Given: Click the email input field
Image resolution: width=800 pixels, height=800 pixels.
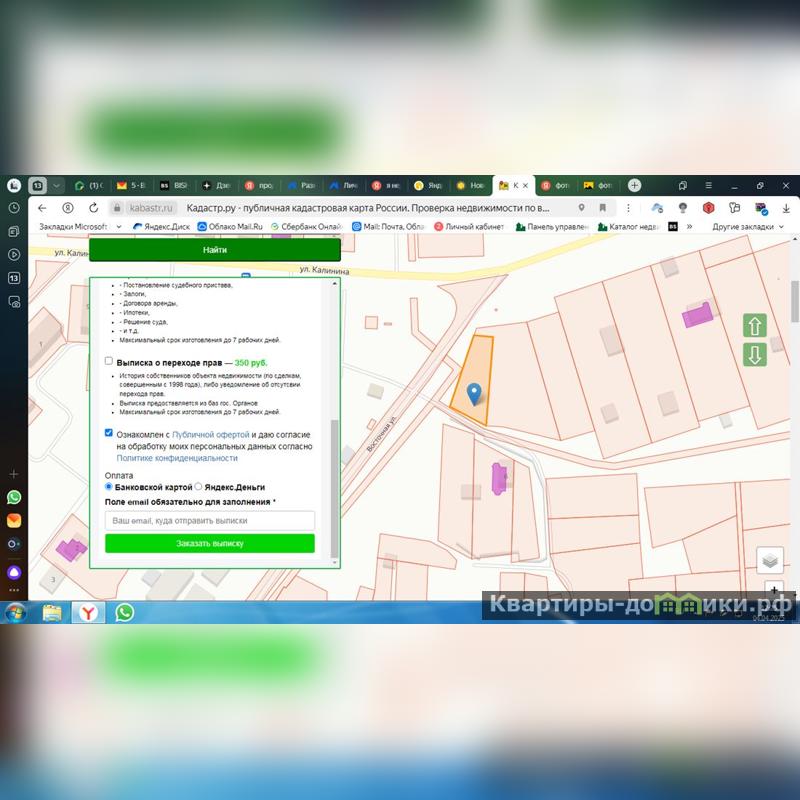Looking at the screenshot, I should click(x=209, y=521).
